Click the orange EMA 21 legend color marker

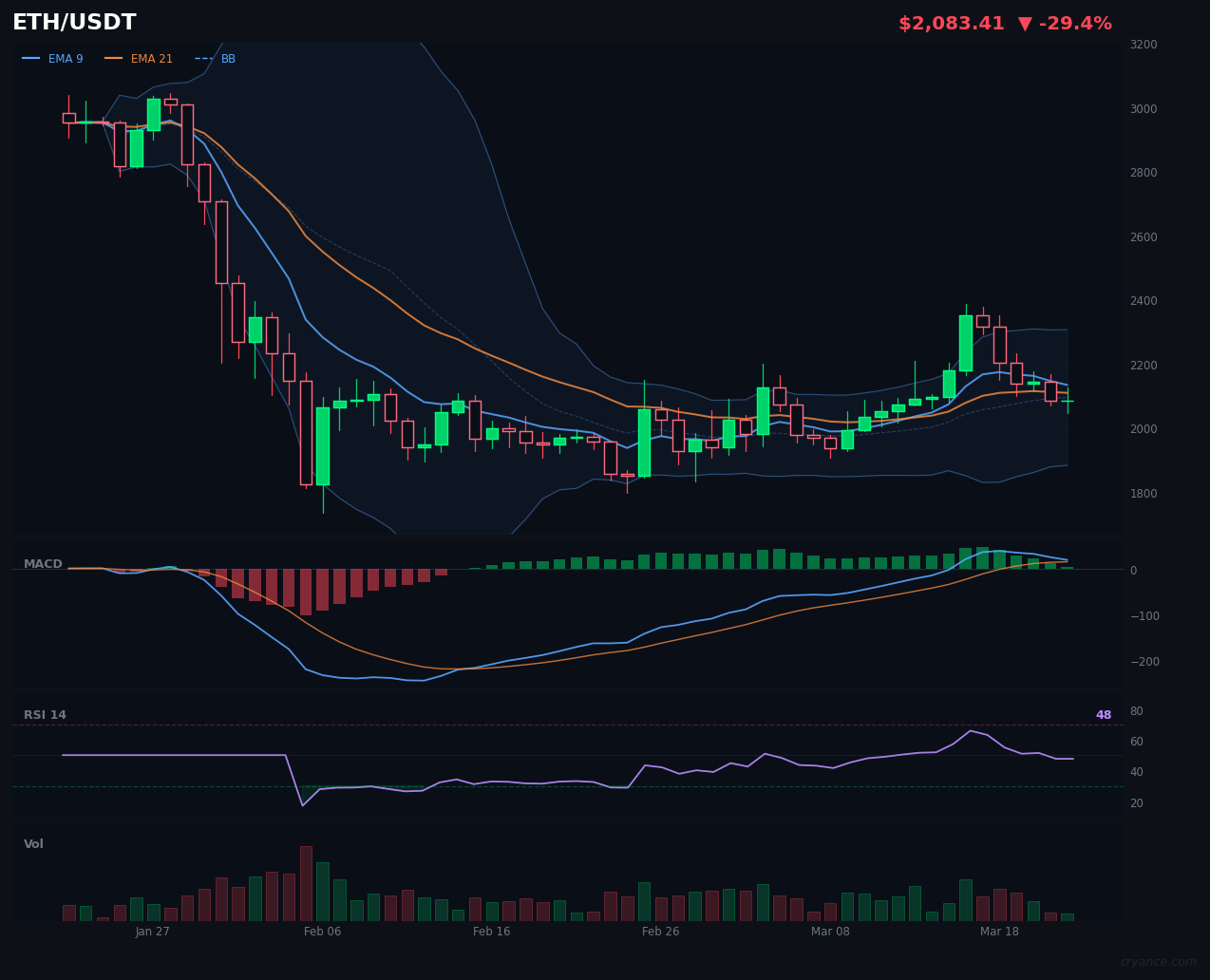[x=113, y=58]
